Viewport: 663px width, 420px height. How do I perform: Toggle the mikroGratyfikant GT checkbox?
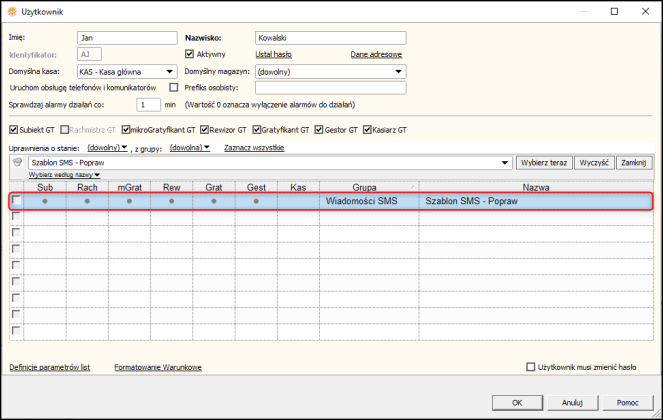click(x=126, y=130)
